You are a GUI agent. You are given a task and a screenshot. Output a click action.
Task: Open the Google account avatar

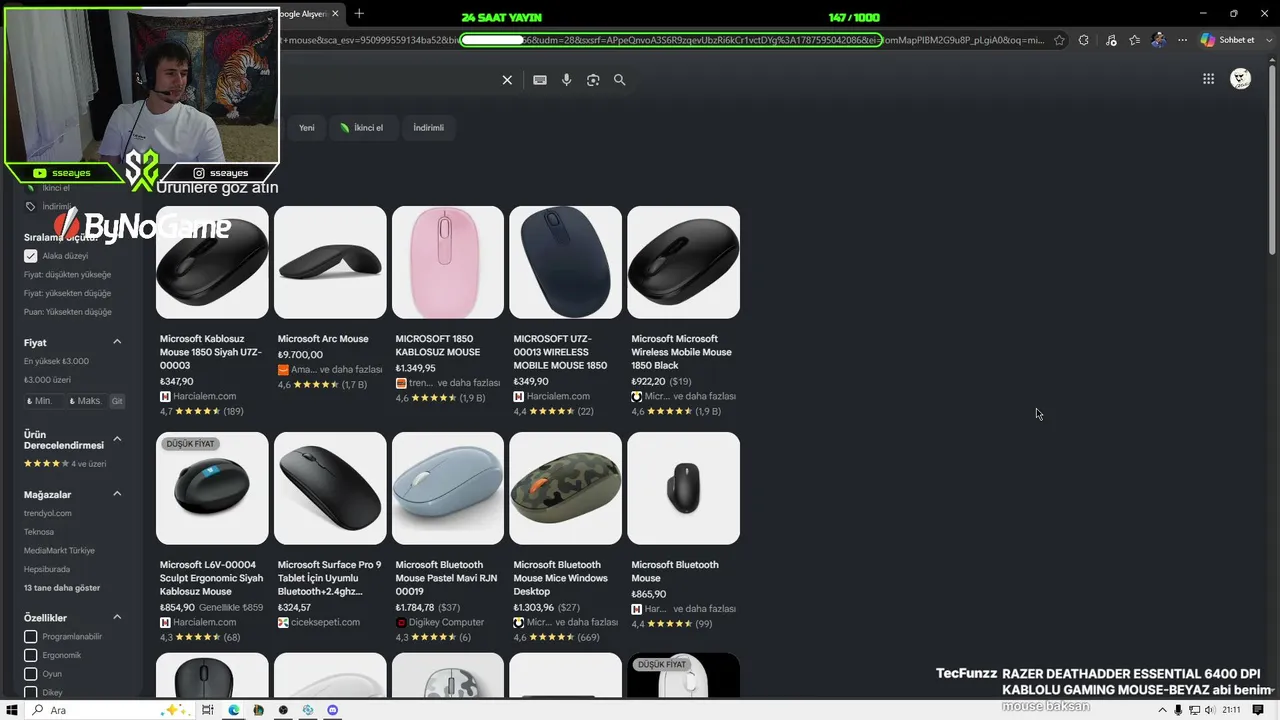coord(1240,79)
